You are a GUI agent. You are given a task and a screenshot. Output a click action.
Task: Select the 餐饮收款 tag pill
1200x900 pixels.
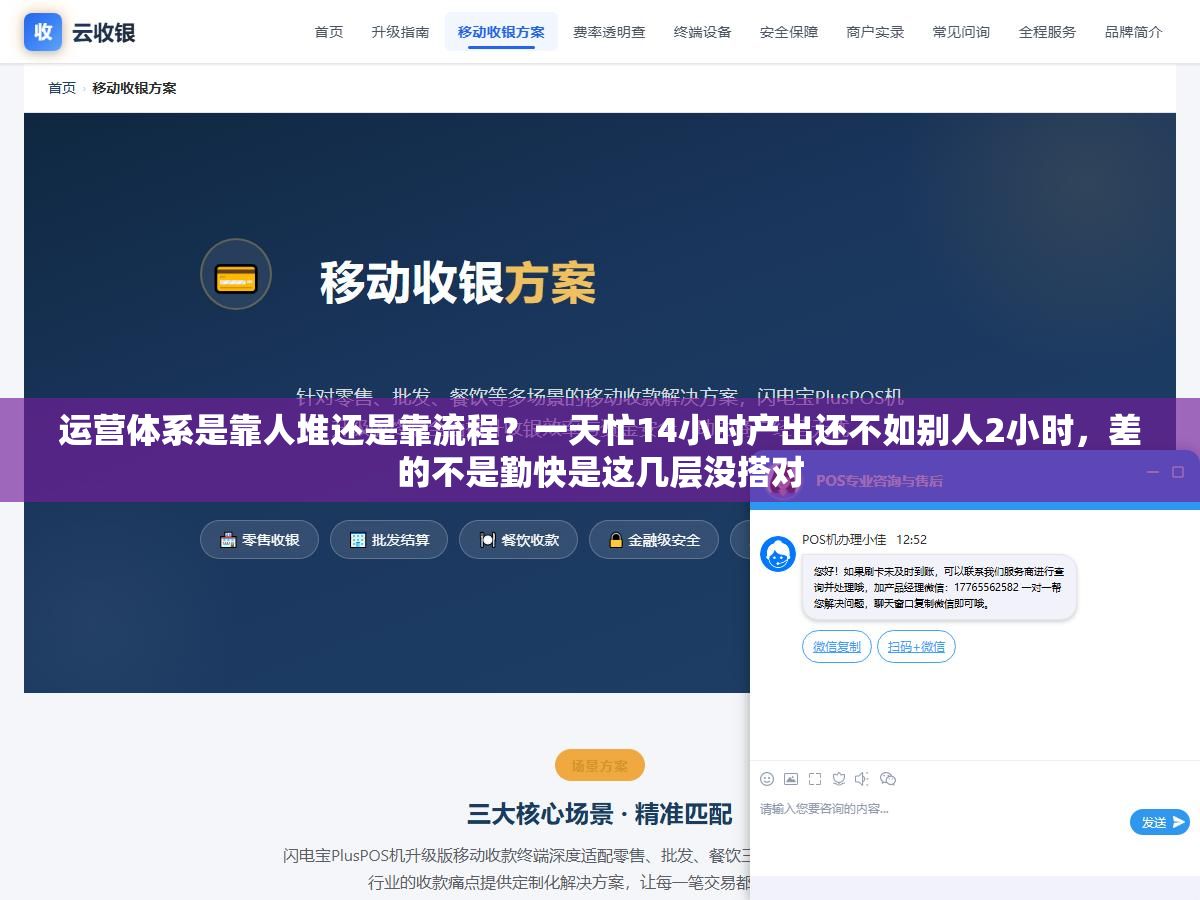click(518, 540)
